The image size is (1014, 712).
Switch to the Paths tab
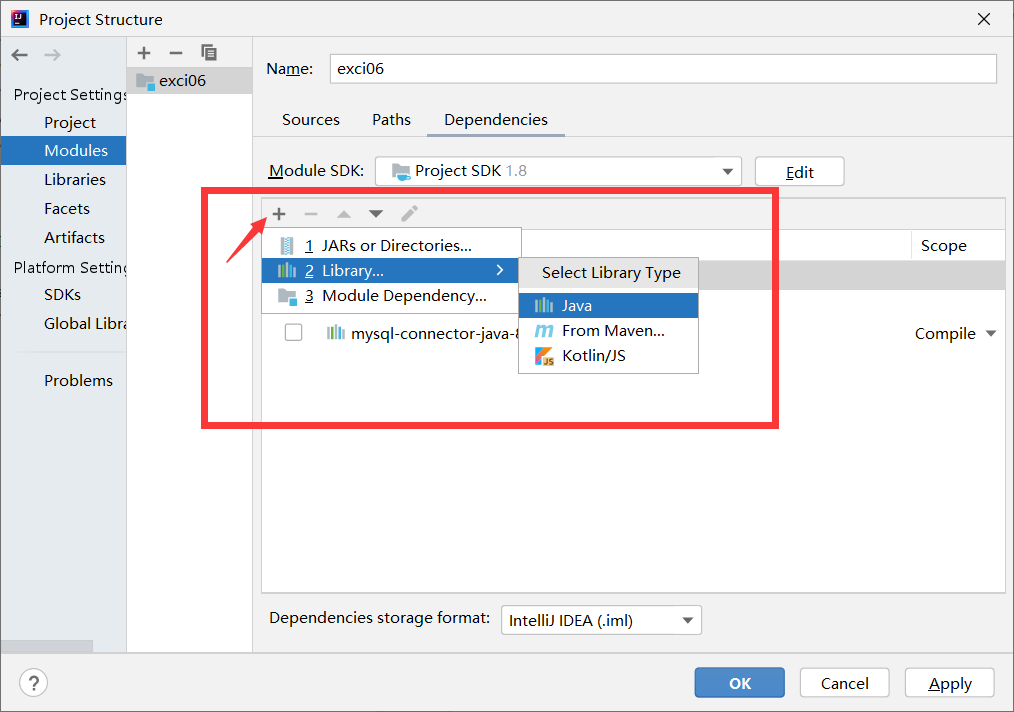click(x=391, y=120)
